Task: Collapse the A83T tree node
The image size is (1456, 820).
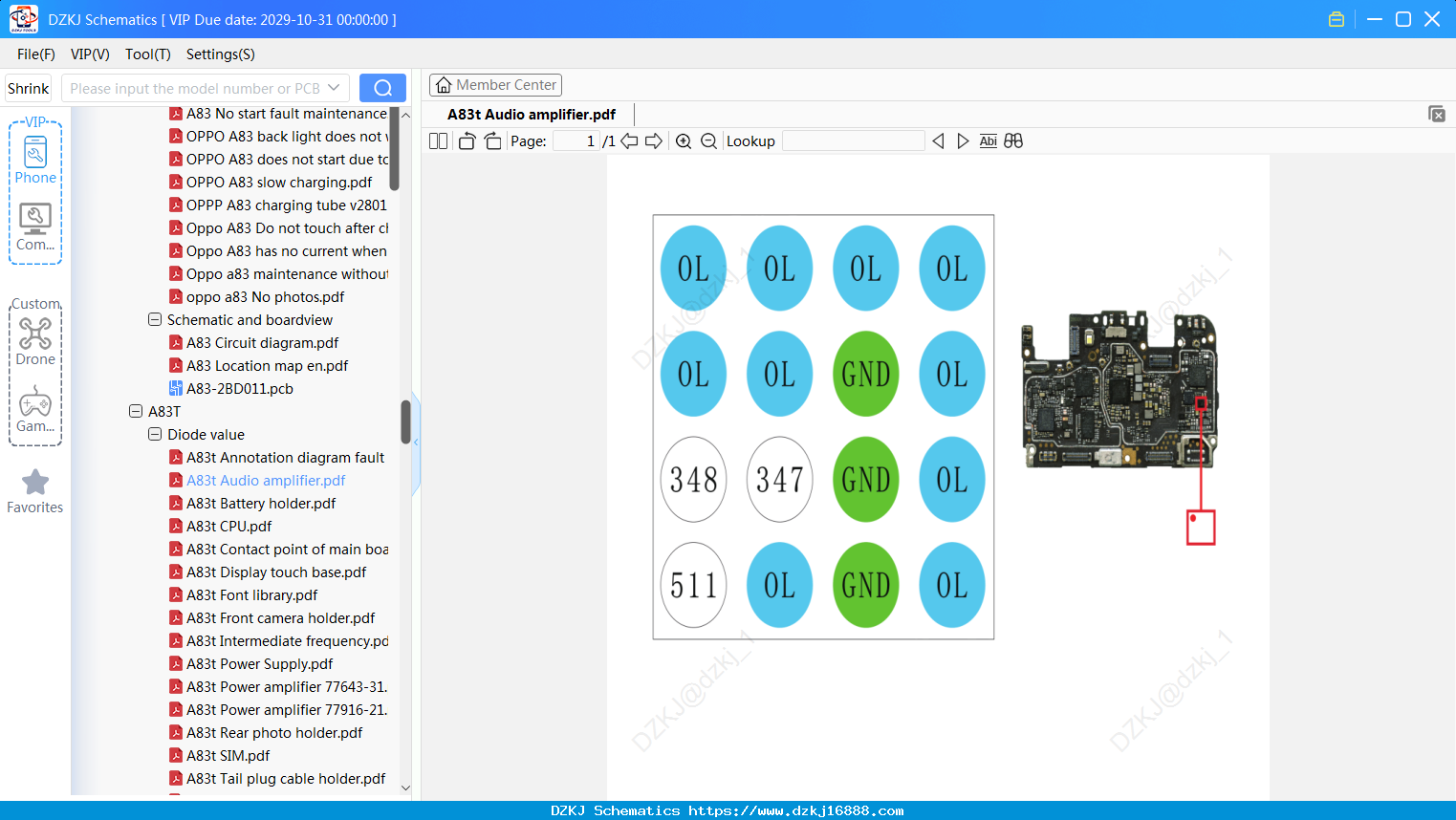Action: pos(136,412)
